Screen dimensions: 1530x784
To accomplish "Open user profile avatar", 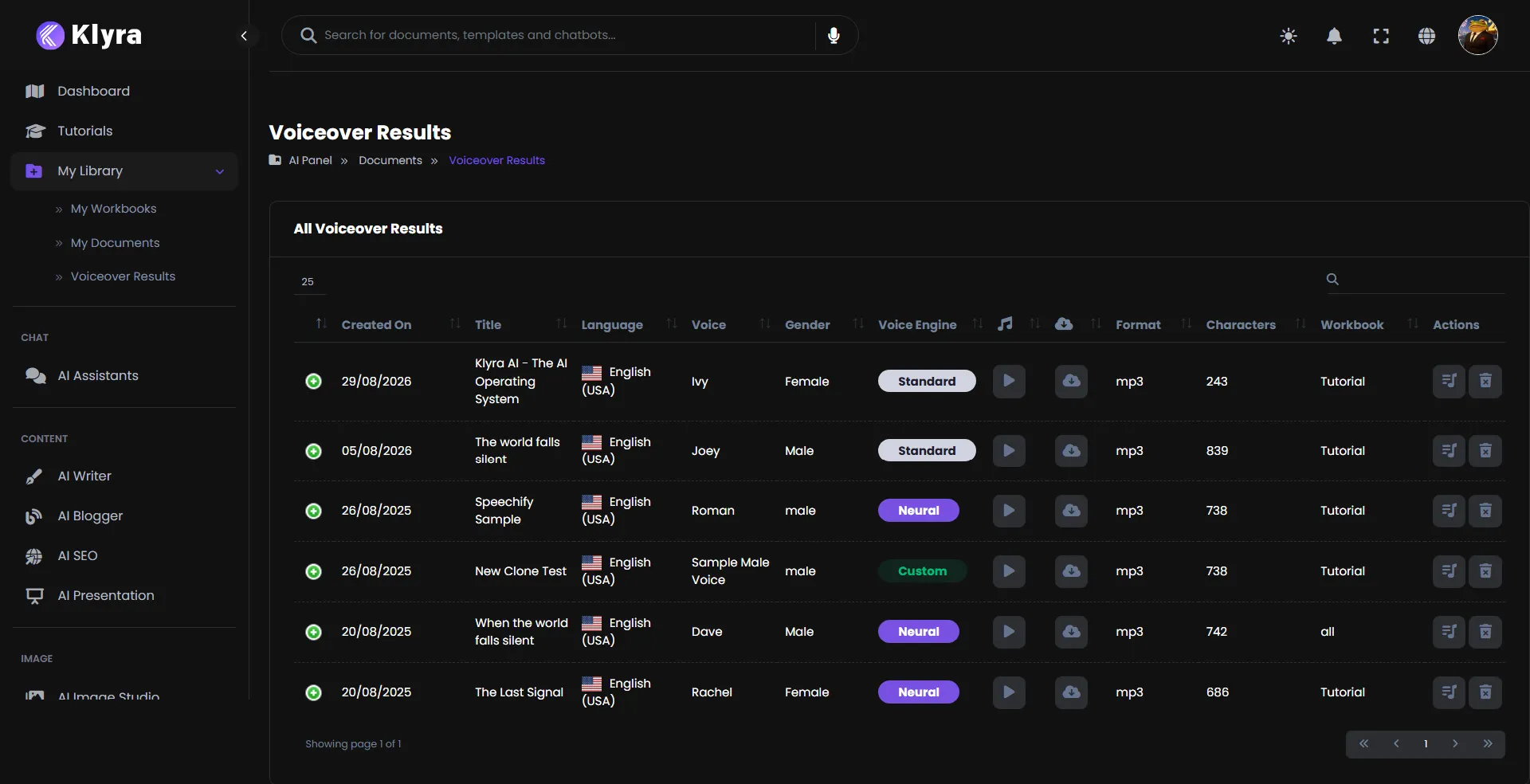I will [1477, 35].
